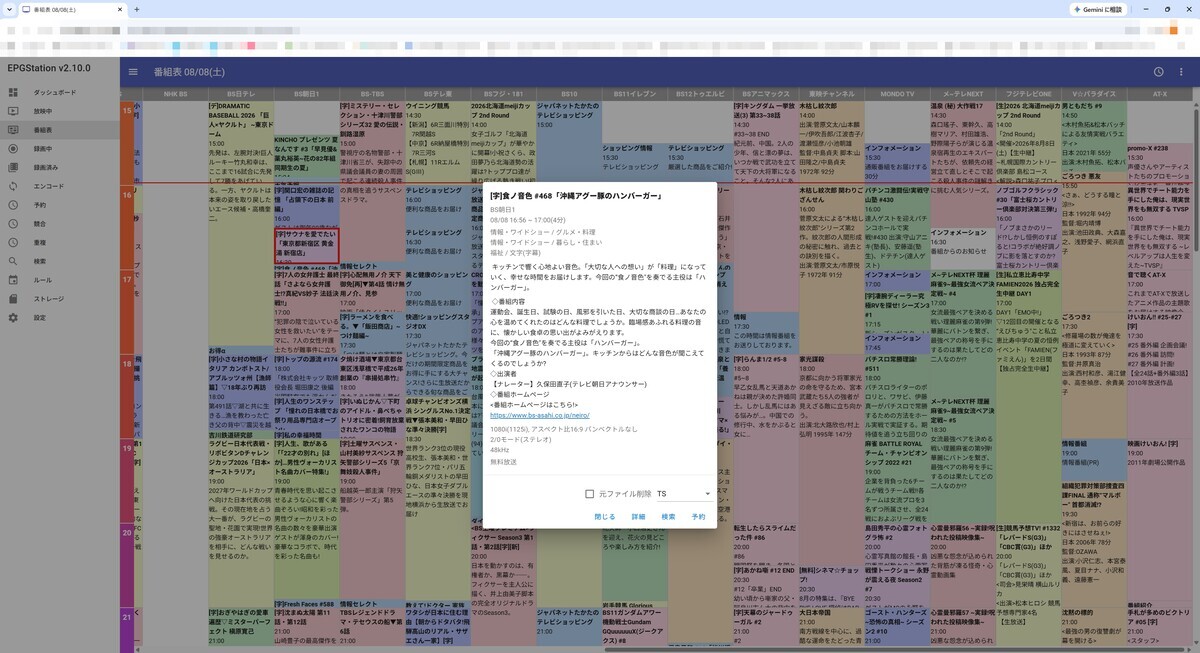Open the 検索 magnifier sidebar icon
Image resolution: width=1200 pixels, height=653 pixels.
[13, 261]
